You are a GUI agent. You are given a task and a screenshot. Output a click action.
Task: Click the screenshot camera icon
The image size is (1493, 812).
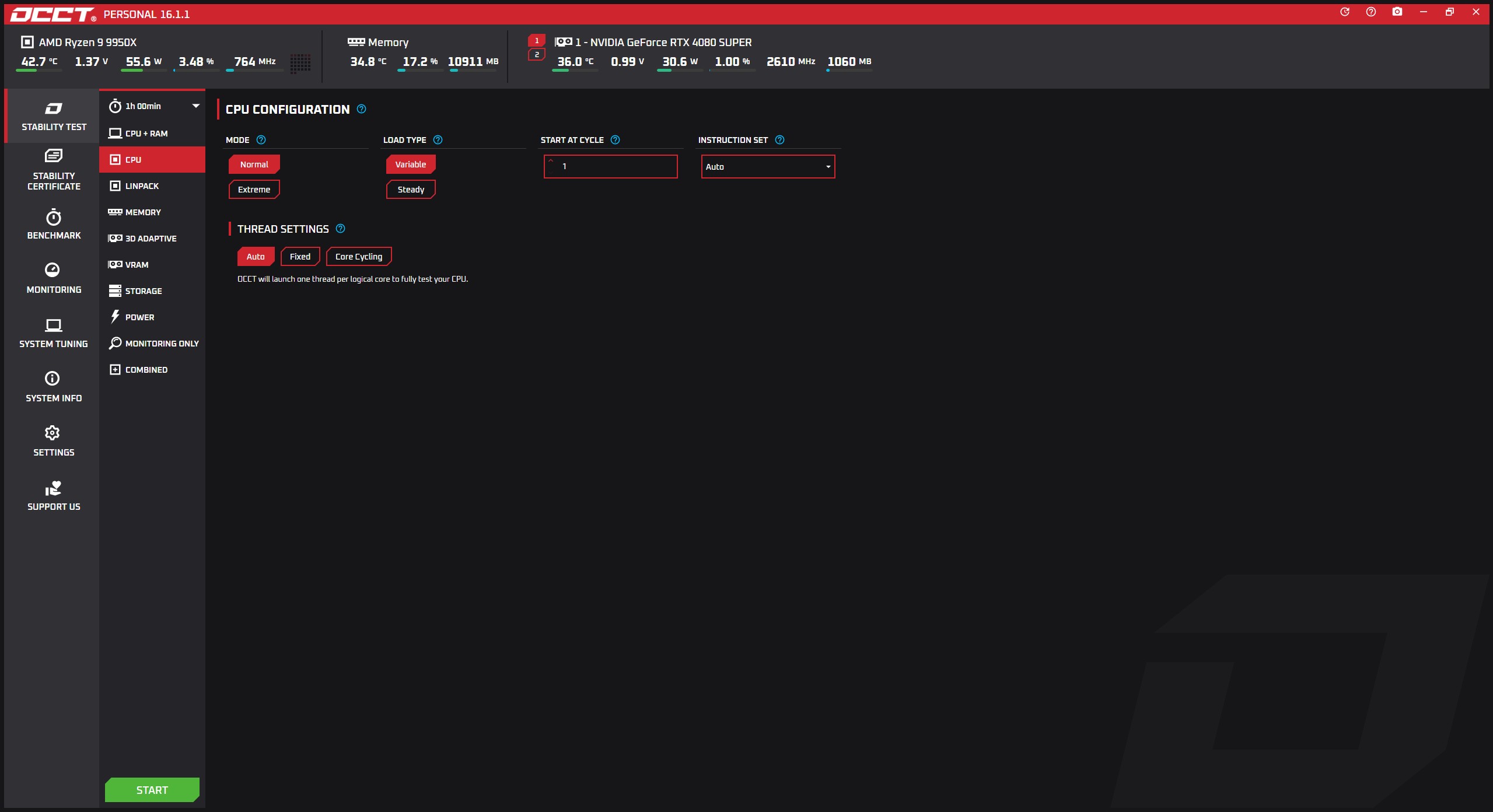(x=1397, y=12)
